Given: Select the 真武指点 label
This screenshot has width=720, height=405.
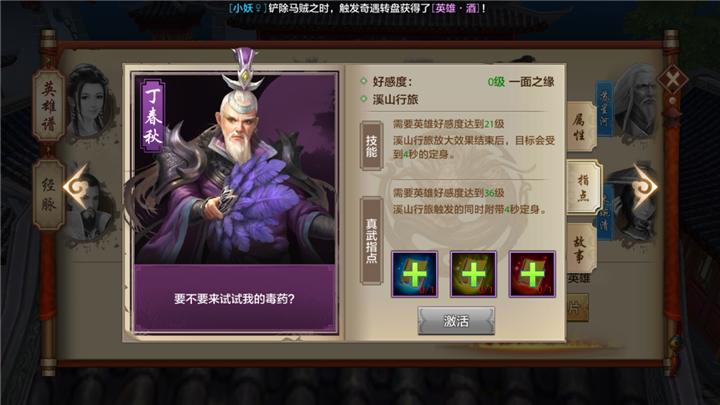Looking at the screenshot, I should [x=371, y=241].
